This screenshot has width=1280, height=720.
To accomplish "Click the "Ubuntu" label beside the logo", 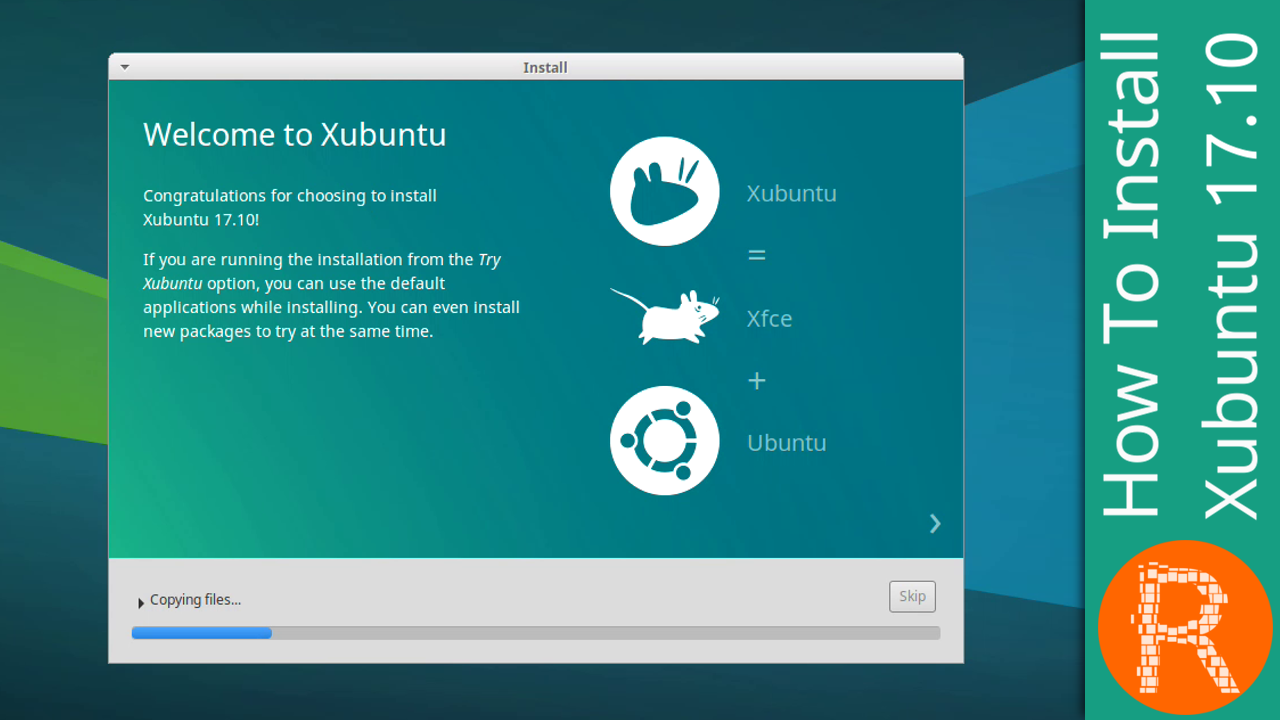I will point(787,443).
